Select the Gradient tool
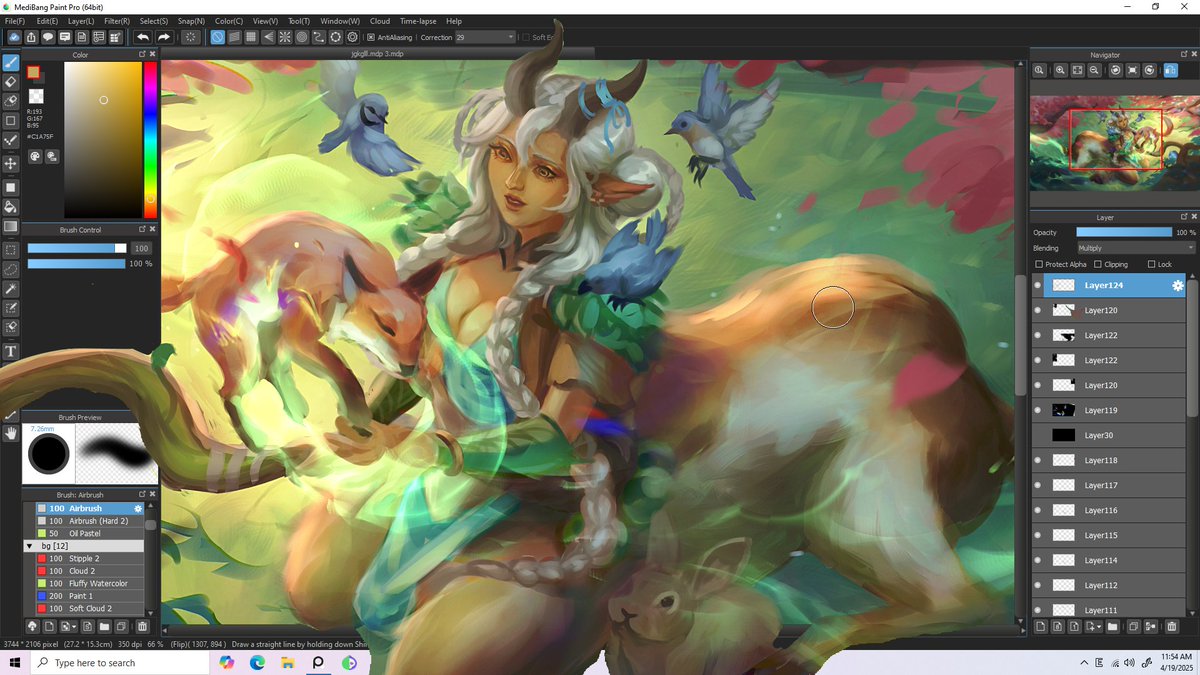Image resolution: width=1200 pixels, height=675 pixels. point(11,227)
